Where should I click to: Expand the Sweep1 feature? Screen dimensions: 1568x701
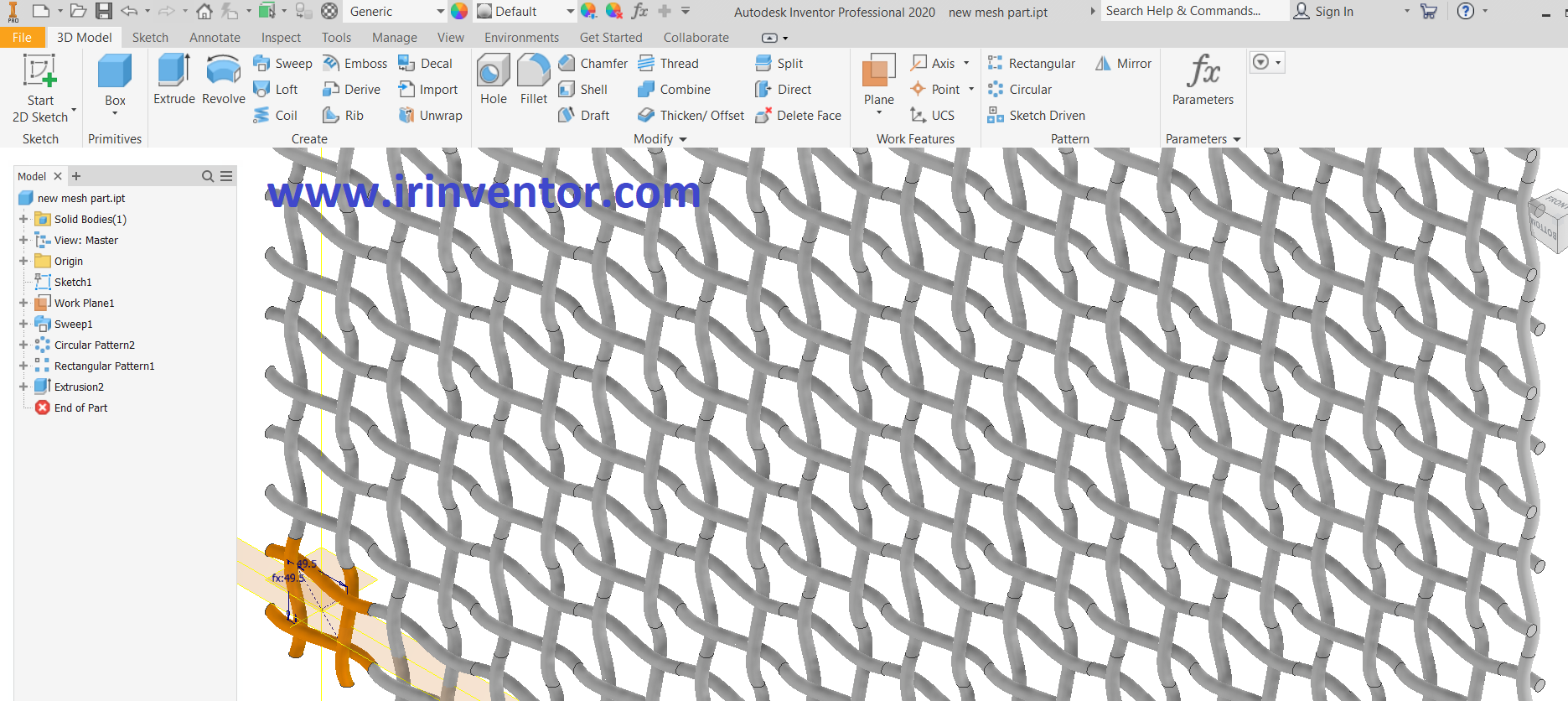click(x=23, y=324)
